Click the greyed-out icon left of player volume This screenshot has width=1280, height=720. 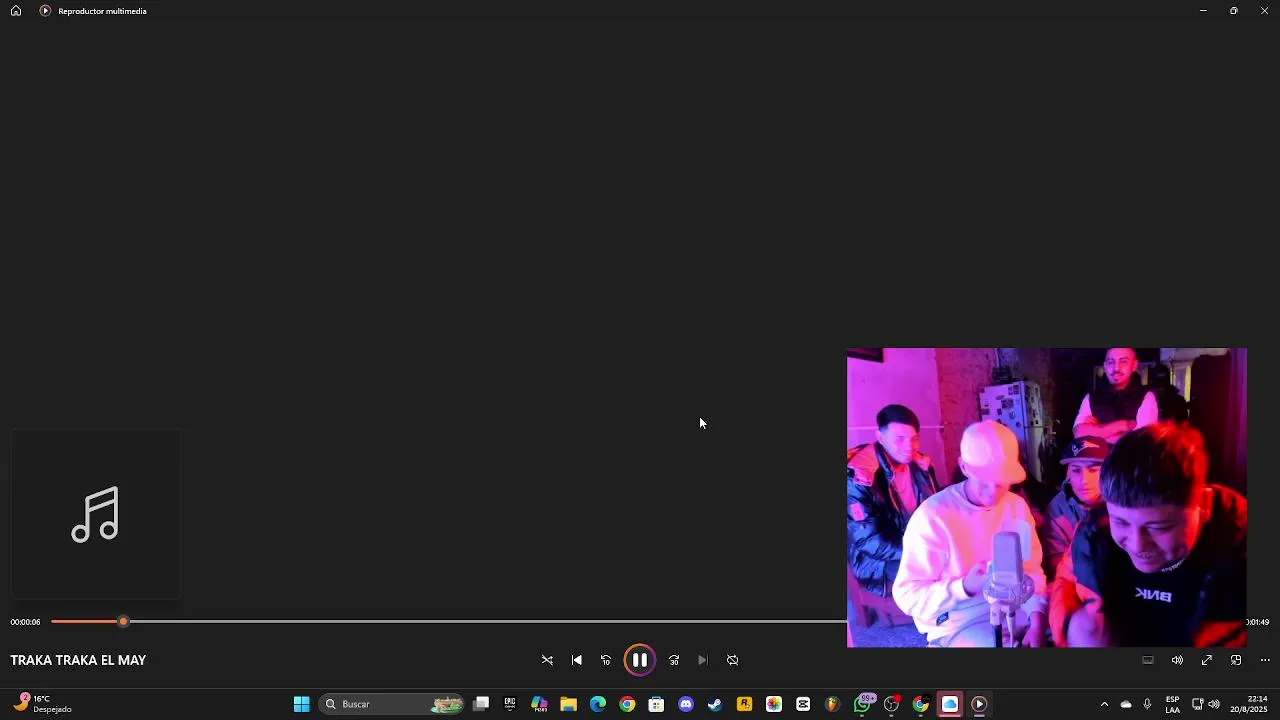[1148, 660]
